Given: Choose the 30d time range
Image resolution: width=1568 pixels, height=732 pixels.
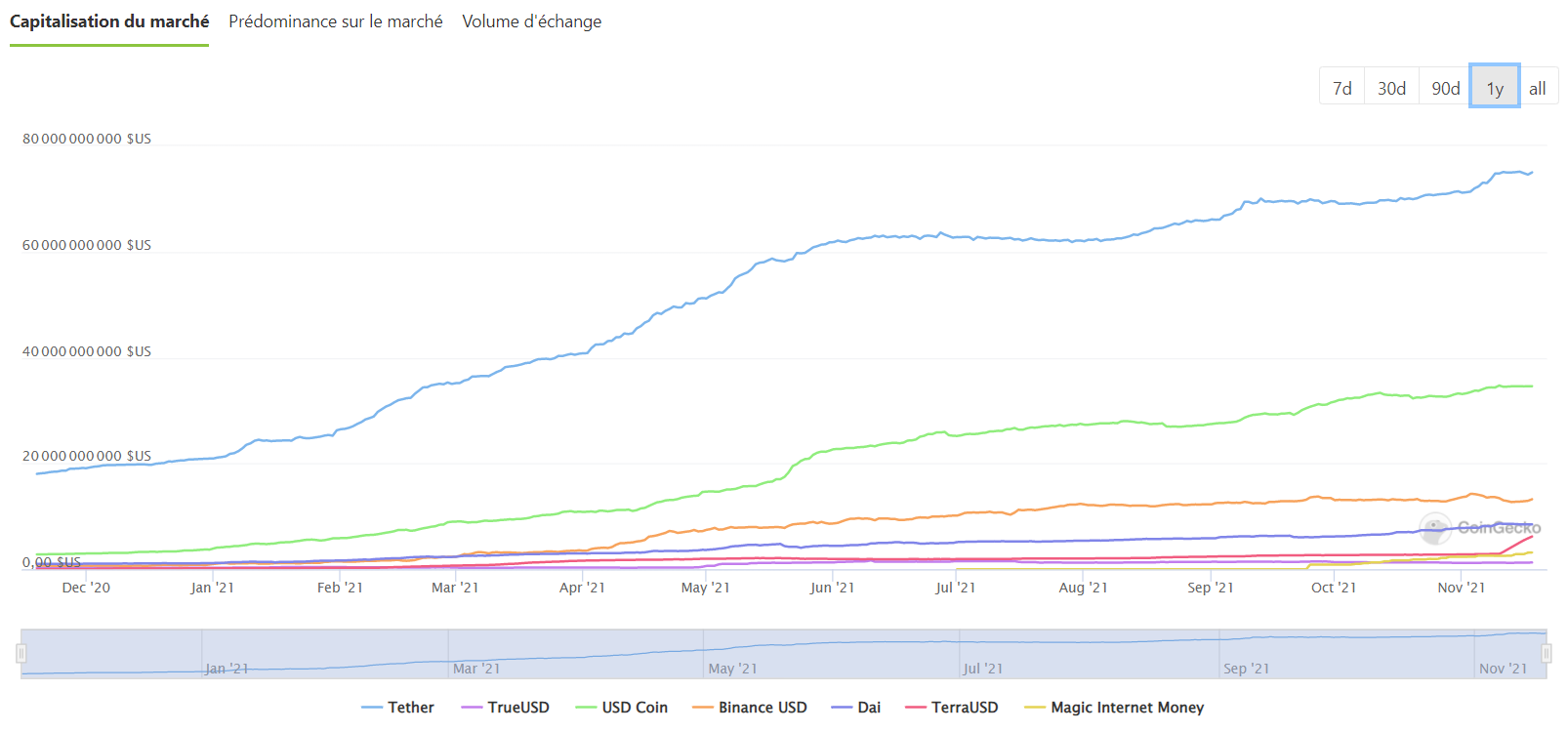Looking at the screenshot, I should (x=1391, y=88).
